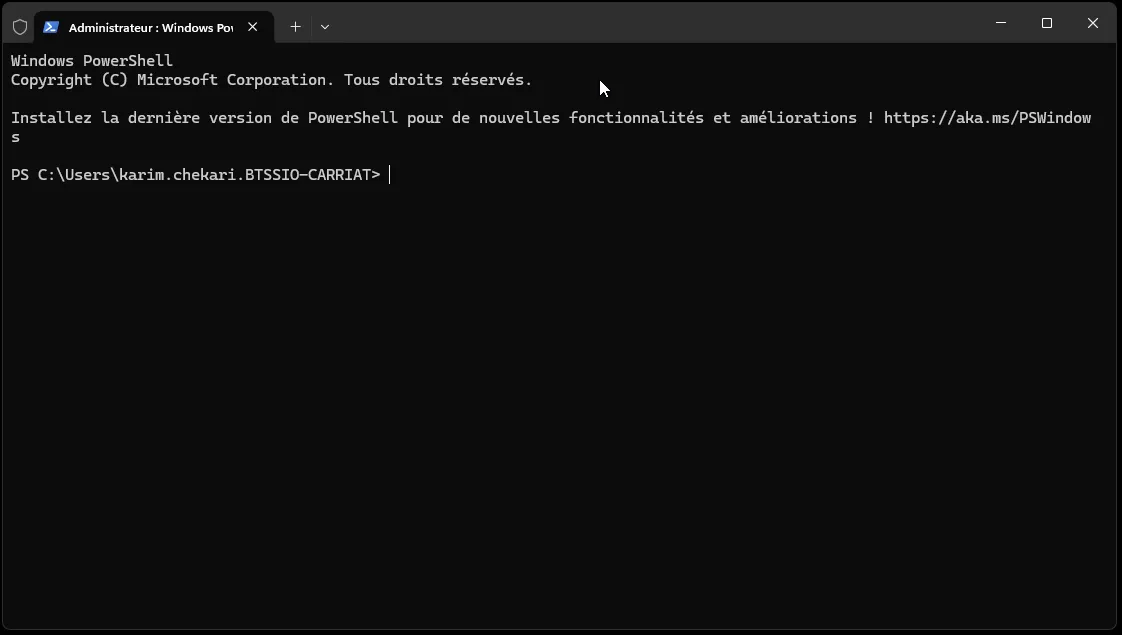Click the maximize window icon
This screenshot has width=1122, height=635.
click(1046, 23)
